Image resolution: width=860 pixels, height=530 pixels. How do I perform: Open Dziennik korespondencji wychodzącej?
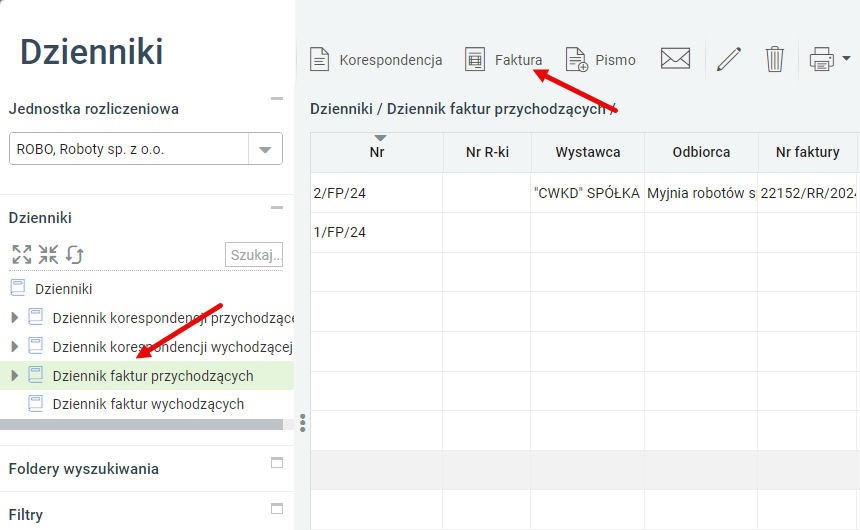click(x=173, y=347)
